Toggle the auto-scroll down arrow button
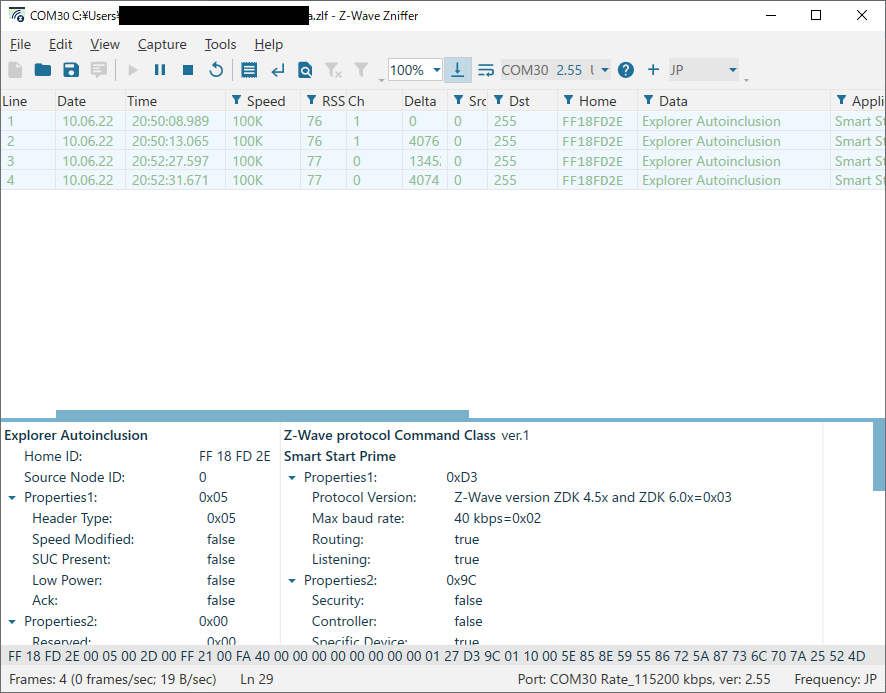 [458, 70]
